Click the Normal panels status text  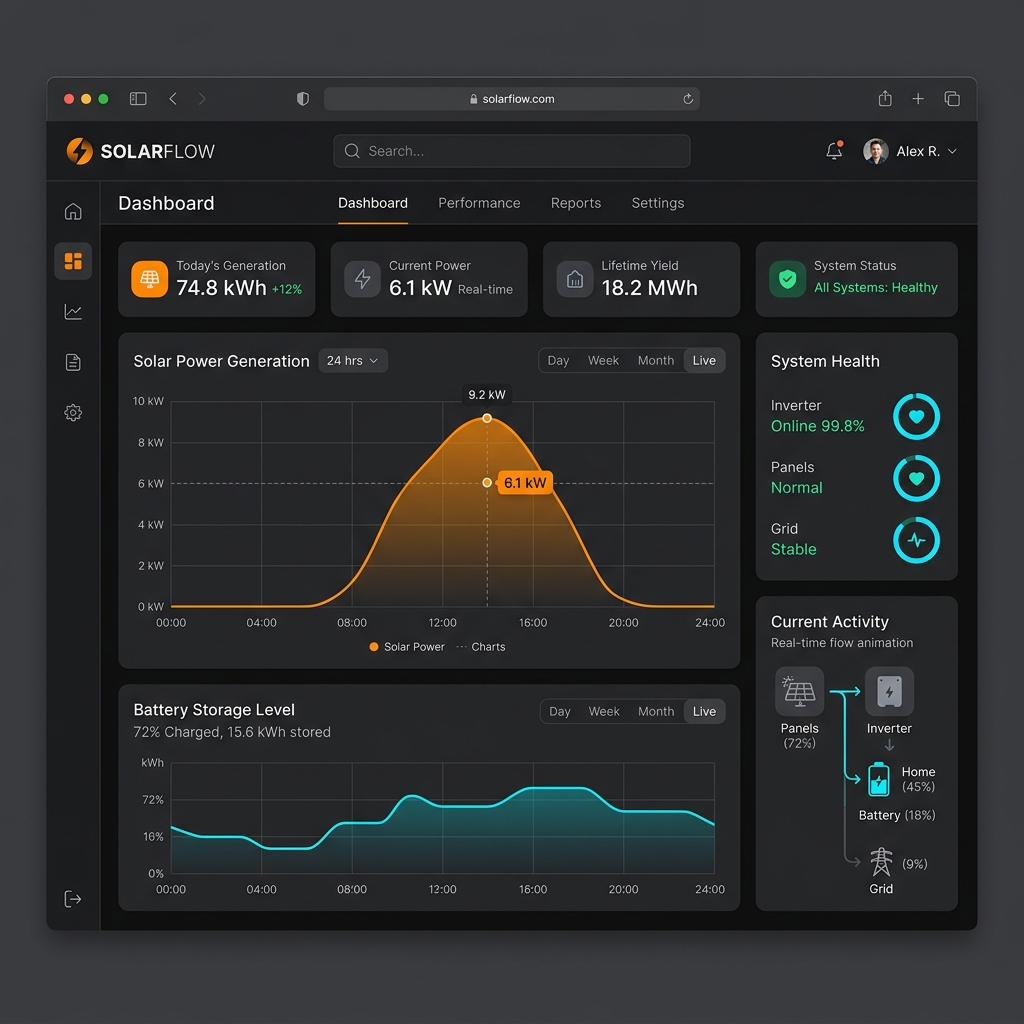(x=797, y=488)
